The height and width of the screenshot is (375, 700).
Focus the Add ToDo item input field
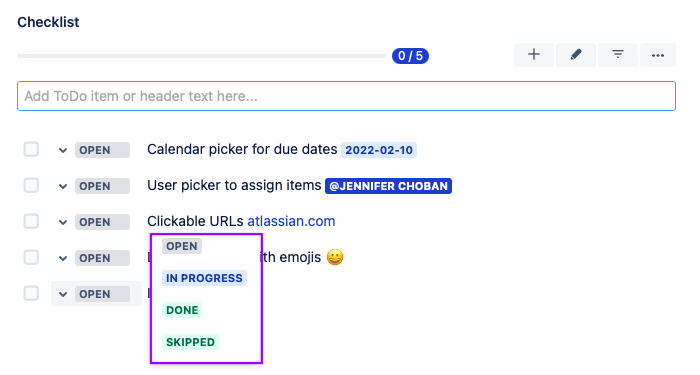coord(346,96)
